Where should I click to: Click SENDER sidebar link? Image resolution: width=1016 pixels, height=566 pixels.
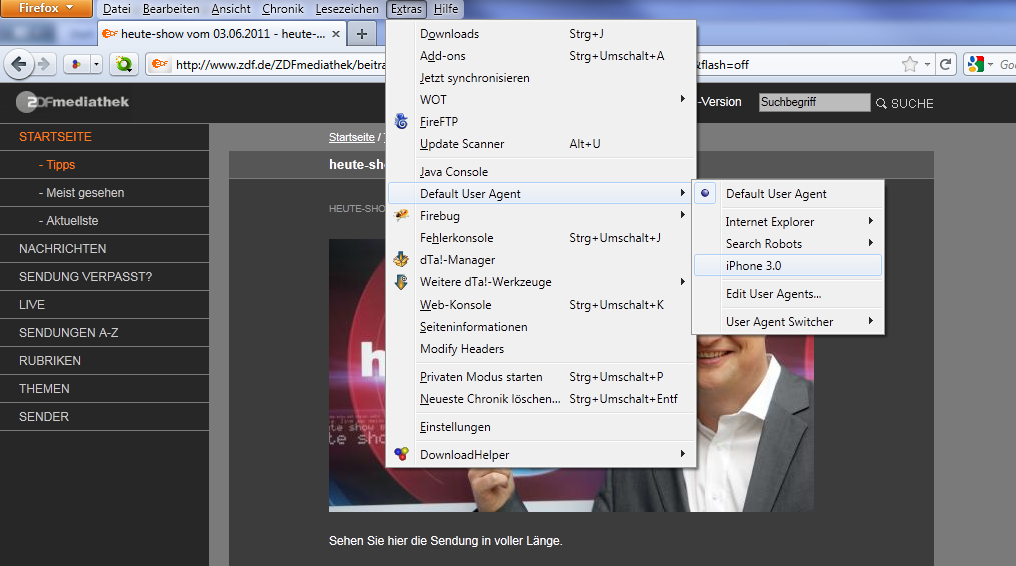pyautogui.click(x=43, y=416)
